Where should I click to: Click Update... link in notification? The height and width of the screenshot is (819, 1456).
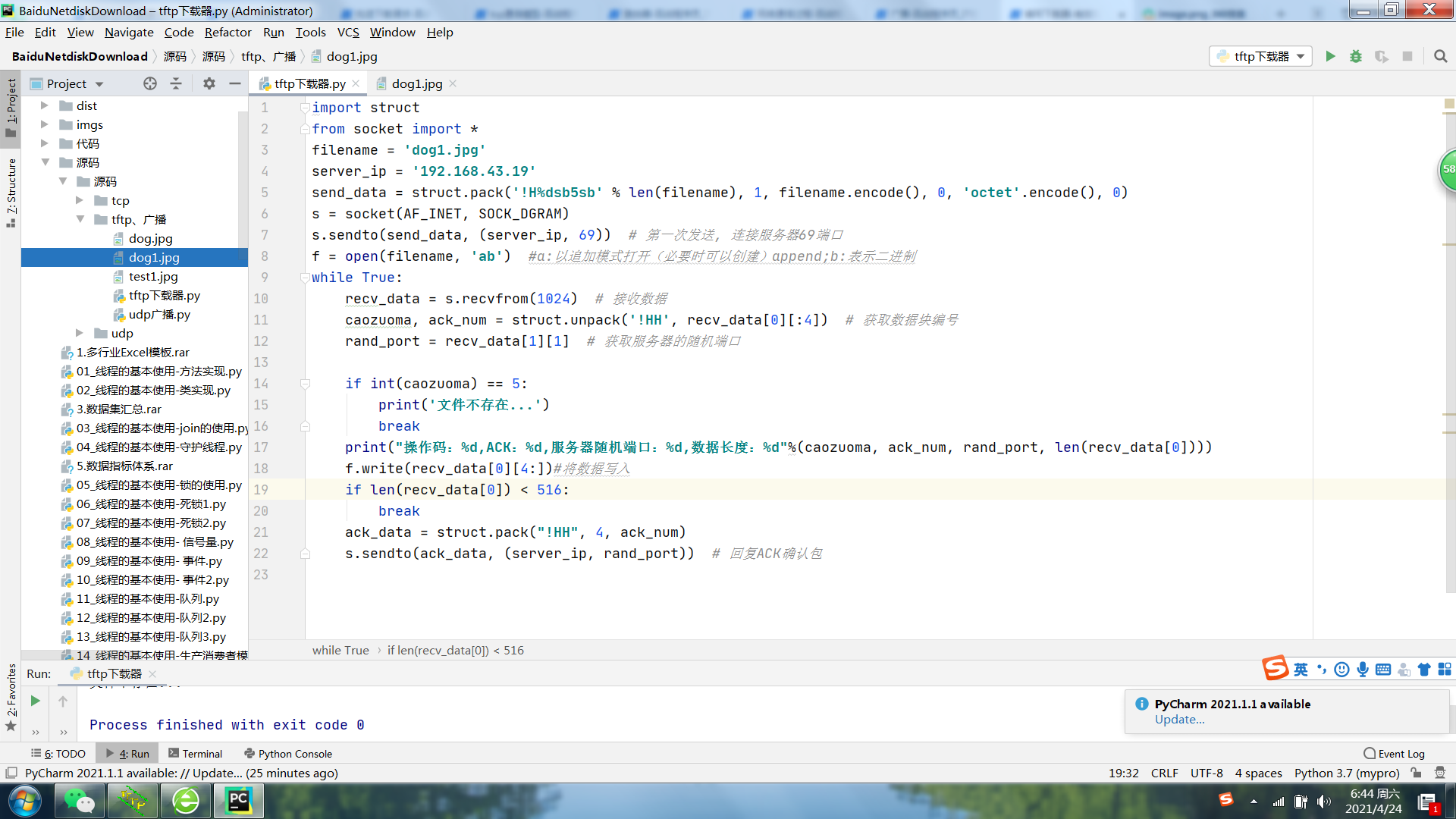pos(1179,720)
